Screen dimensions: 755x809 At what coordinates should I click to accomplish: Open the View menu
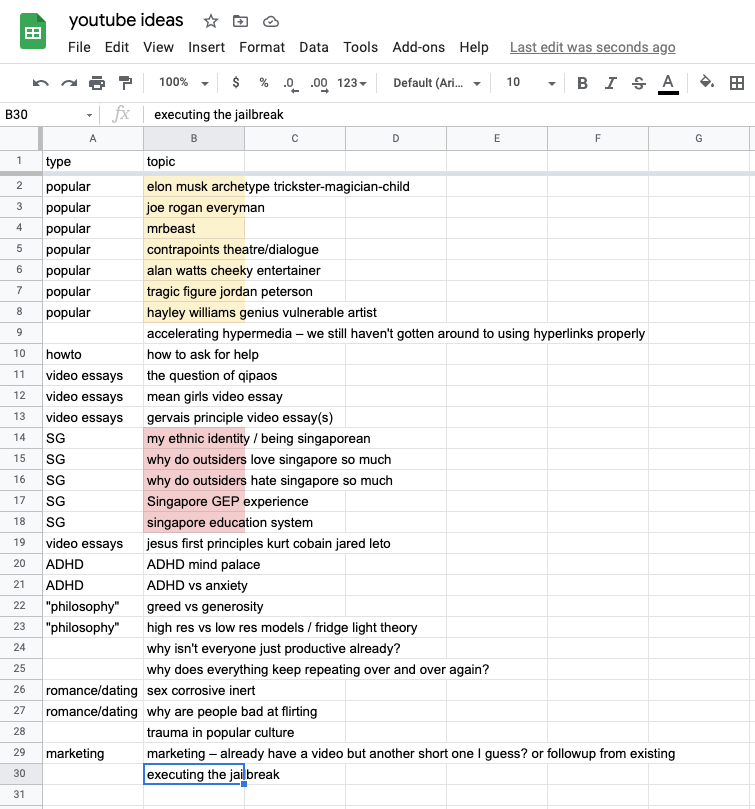point(158,47)
